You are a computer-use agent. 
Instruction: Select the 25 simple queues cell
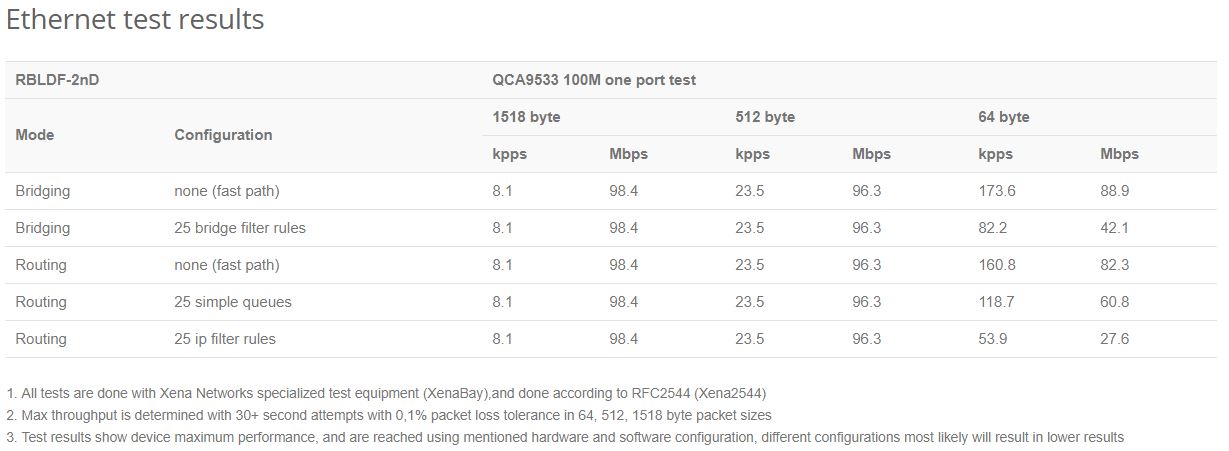(x=233, y=302)
